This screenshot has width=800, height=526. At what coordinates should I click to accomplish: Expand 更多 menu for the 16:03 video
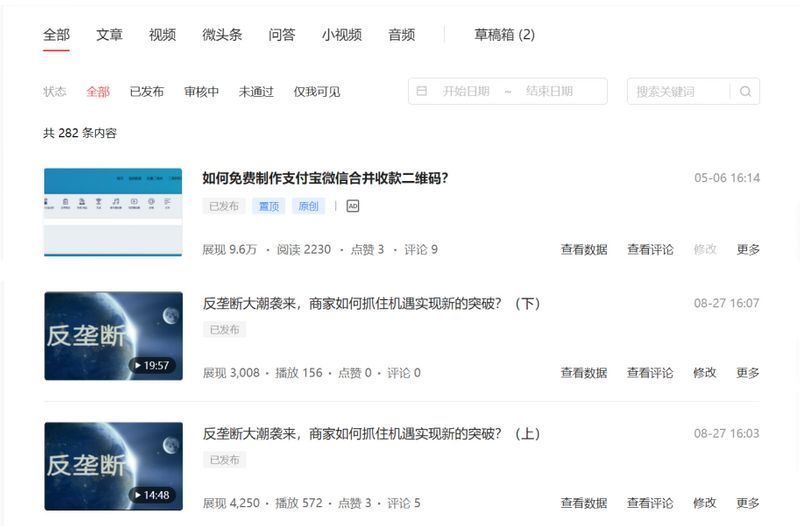click(748, 503)
